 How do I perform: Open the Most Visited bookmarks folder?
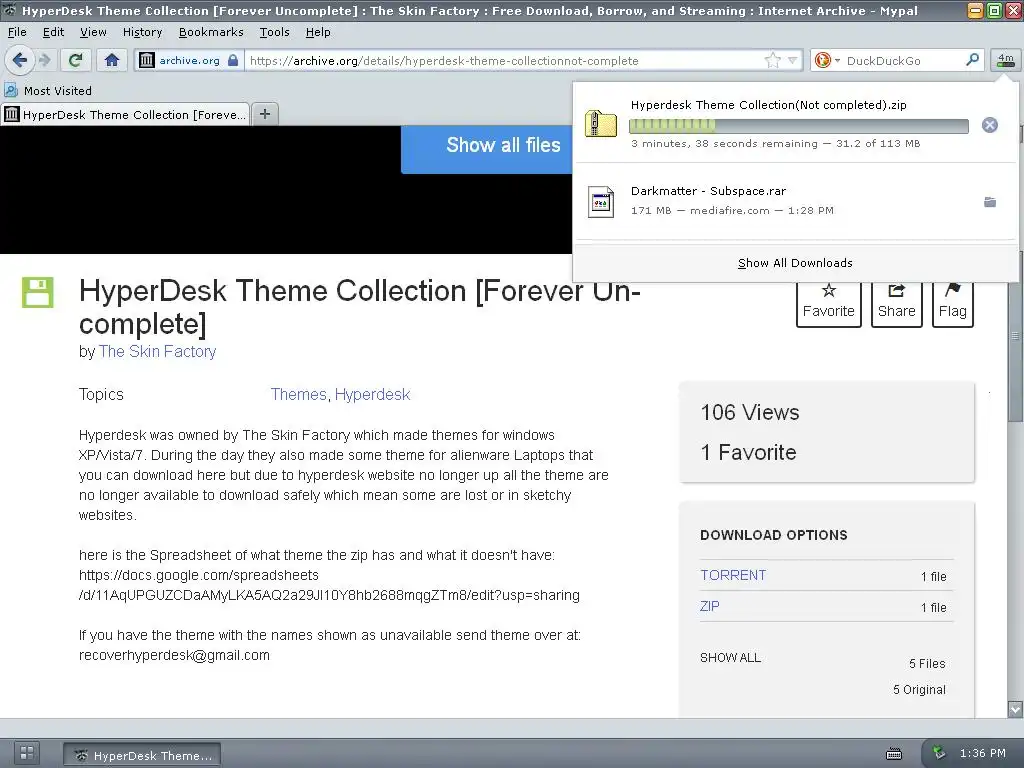pyautogui.click(x=48, y=91)
